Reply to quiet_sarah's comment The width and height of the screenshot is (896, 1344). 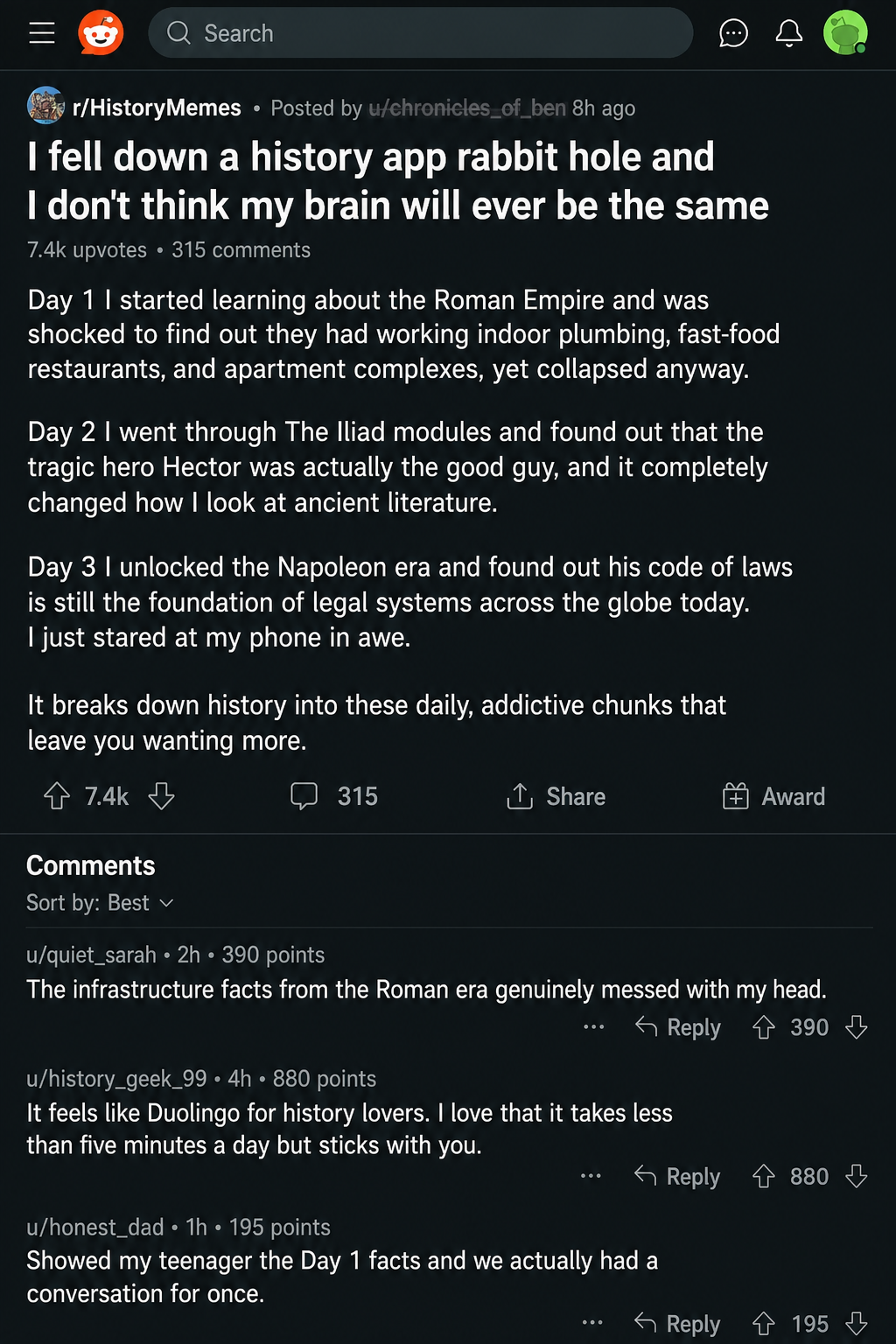pyautogui.click(x=678, y=1027)
